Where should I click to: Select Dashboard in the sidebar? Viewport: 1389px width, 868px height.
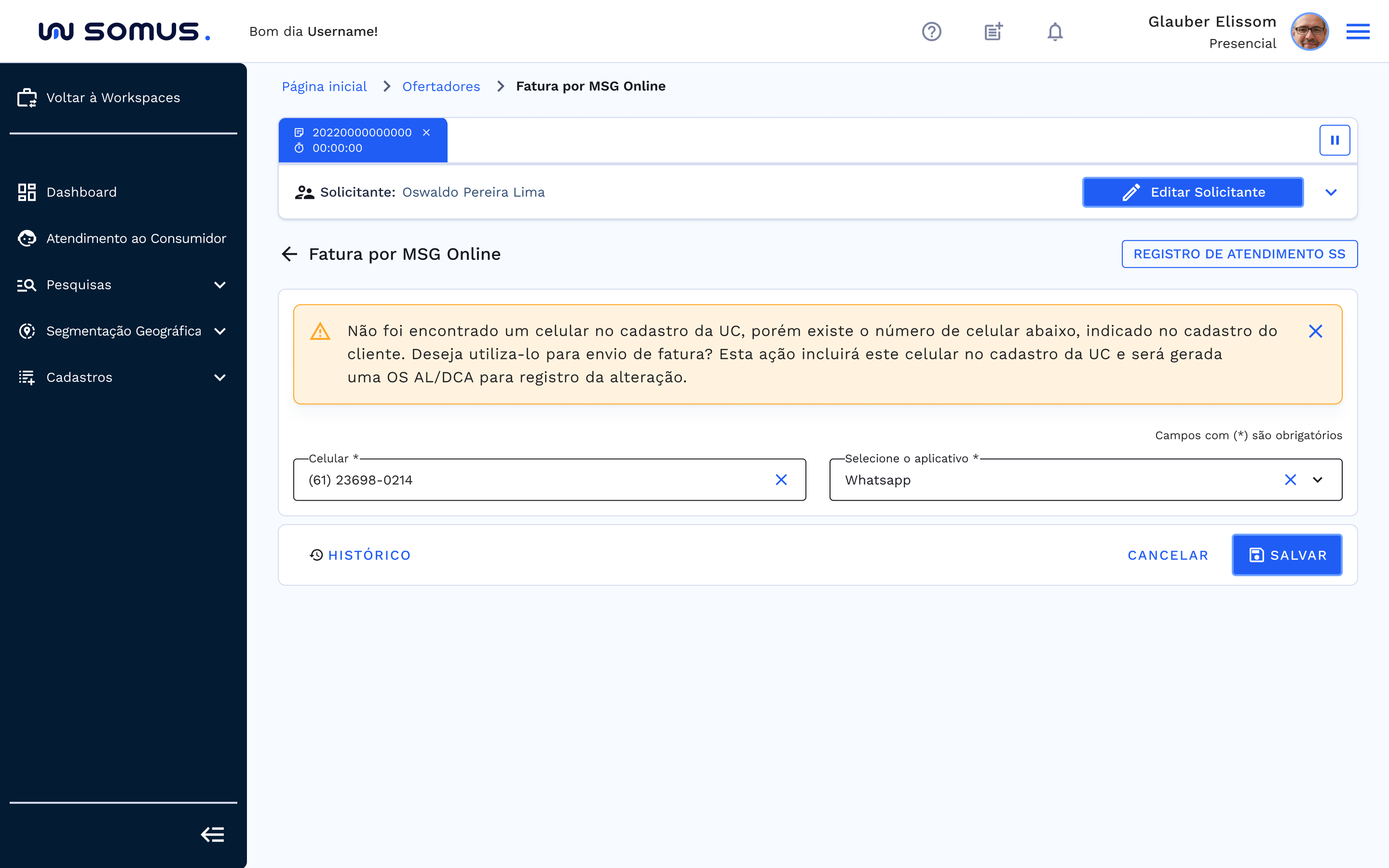tap(82, 192)
